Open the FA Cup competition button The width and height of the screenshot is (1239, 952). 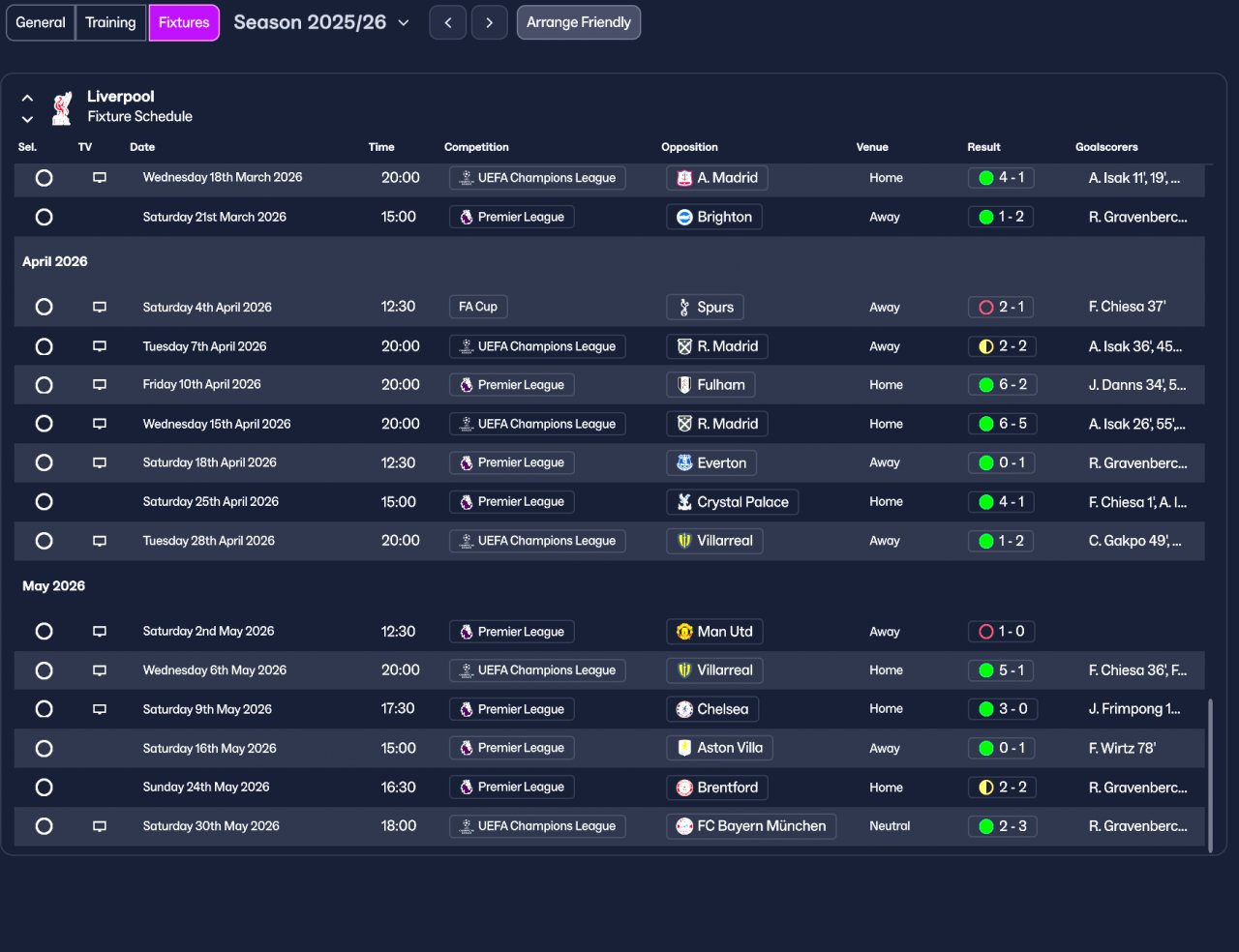click(478, 307)
